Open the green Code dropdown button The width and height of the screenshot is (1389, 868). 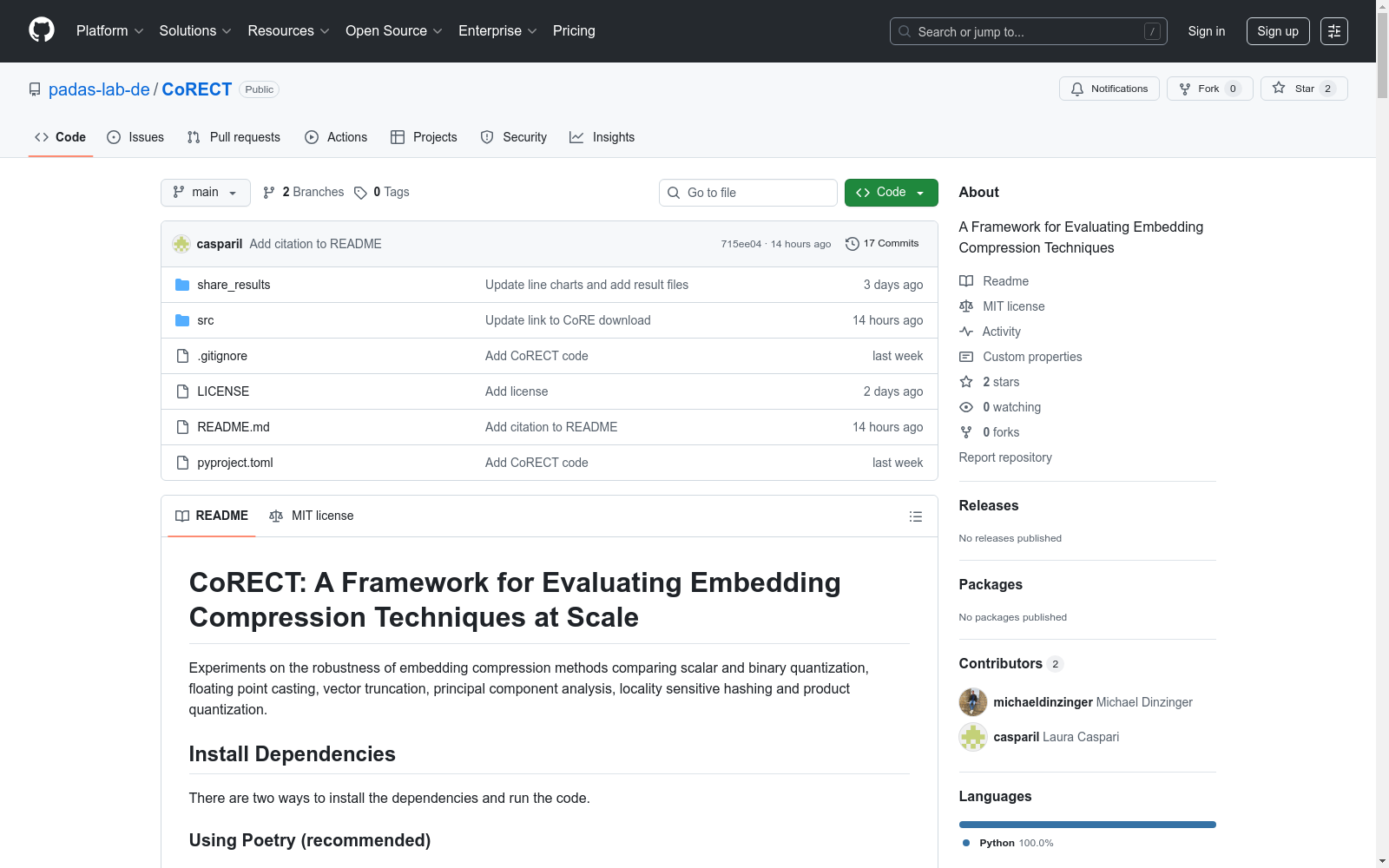pyautogui.click(x=891, y=193)
